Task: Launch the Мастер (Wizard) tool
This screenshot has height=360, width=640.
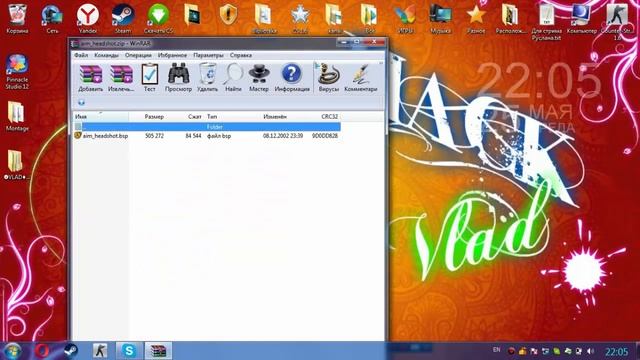Action: [259, 78]
